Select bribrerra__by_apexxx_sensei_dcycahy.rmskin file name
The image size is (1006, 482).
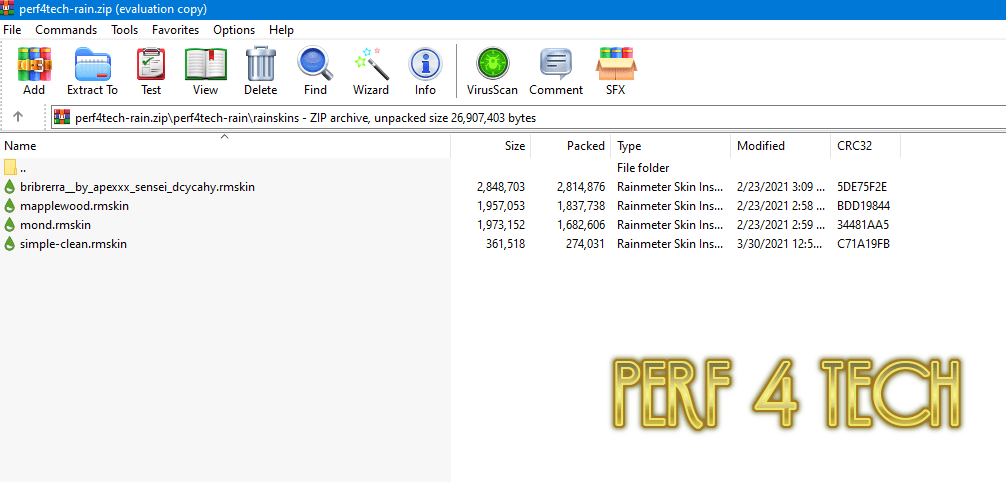(137, 187)
